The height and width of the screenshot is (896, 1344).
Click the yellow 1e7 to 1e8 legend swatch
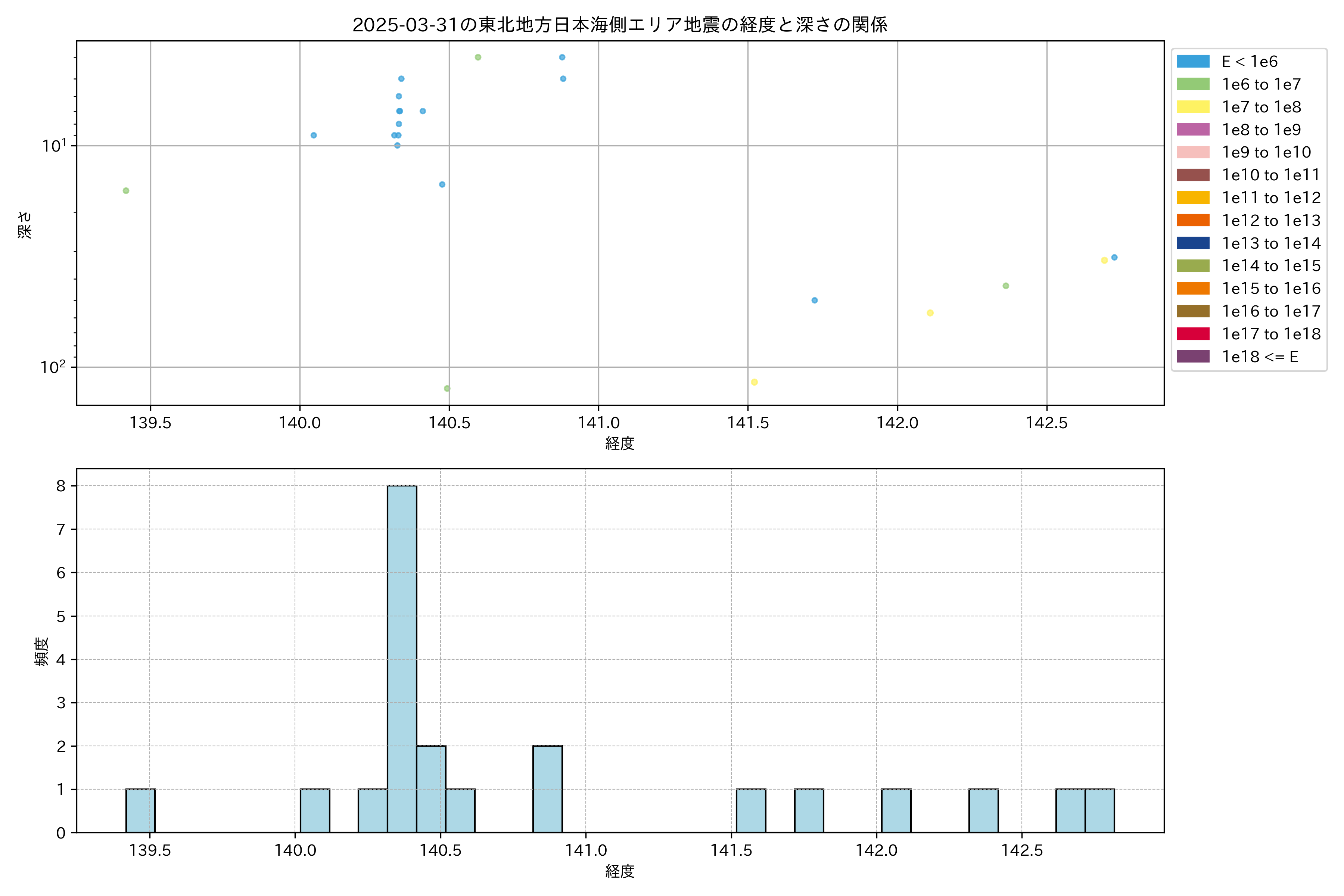[x=1193, y=107]
